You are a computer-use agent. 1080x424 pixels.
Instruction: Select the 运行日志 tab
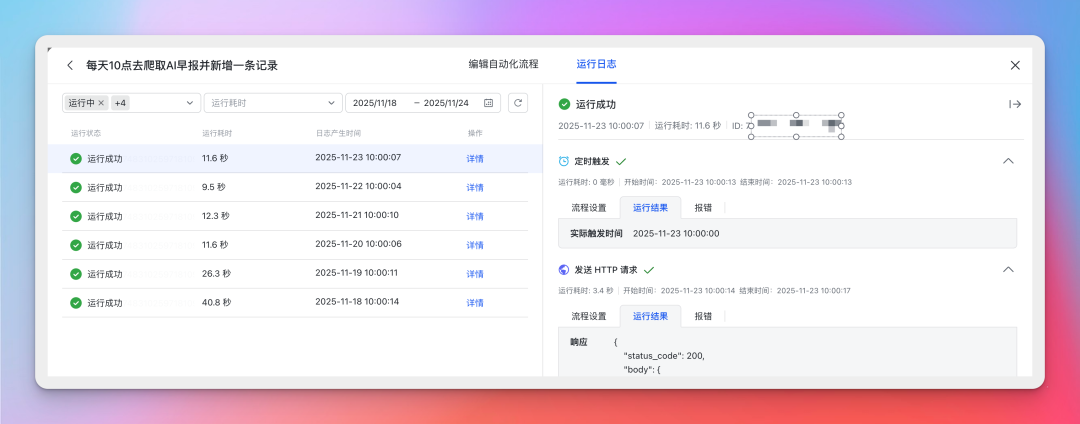[596, 64]
